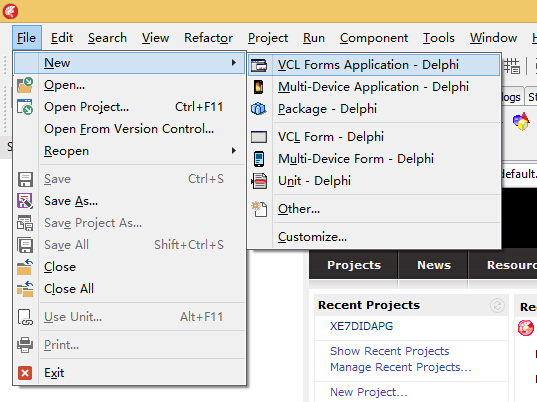Open the Tools menu
537x402 pixels.
pos(439,38)
